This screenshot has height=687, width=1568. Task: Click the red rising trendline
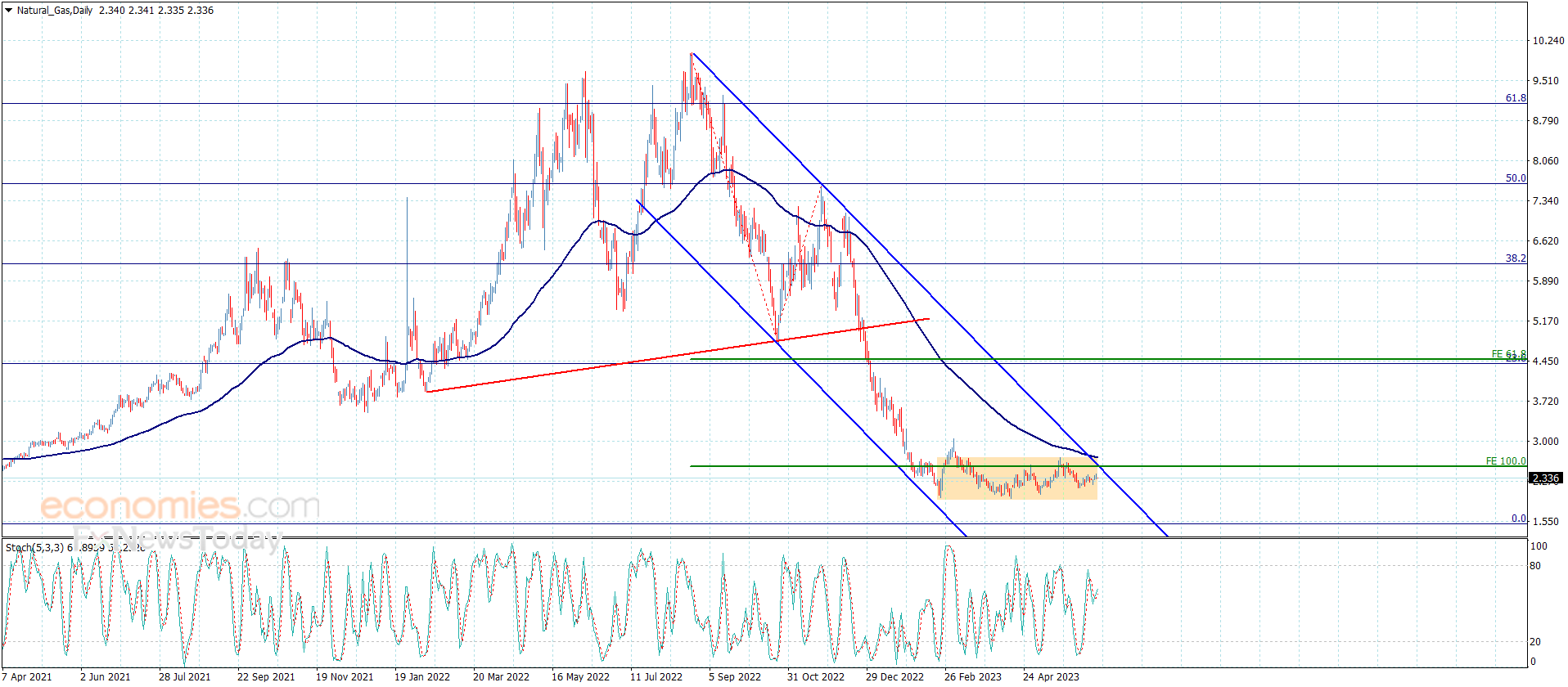click(x=678, y=355)
